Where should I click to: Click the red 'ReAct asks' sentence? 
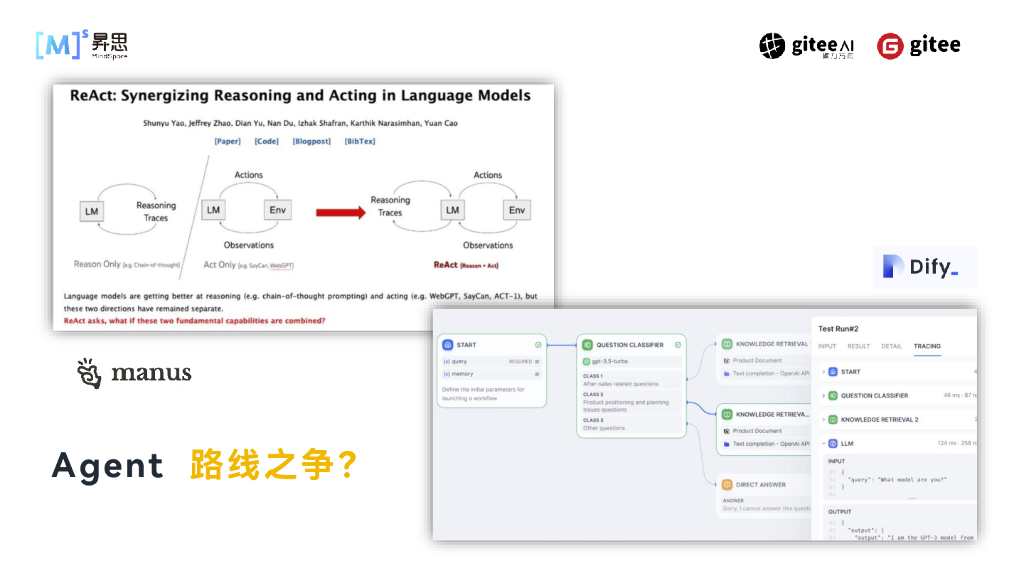[x=194, y=321]
